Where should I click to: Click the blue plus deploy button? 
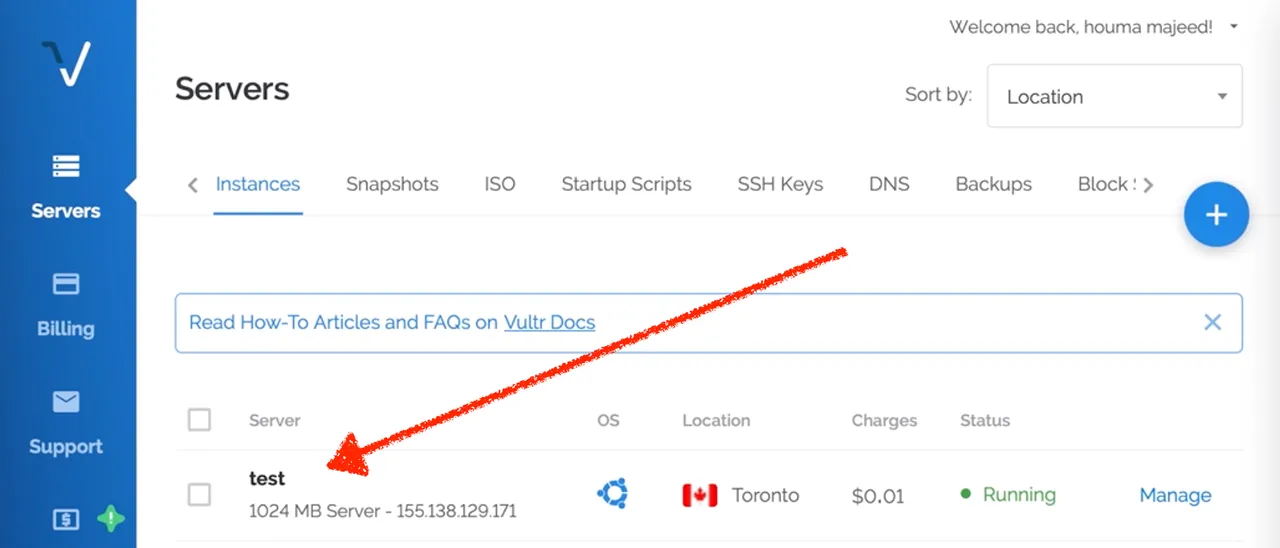coord(1216,214)
